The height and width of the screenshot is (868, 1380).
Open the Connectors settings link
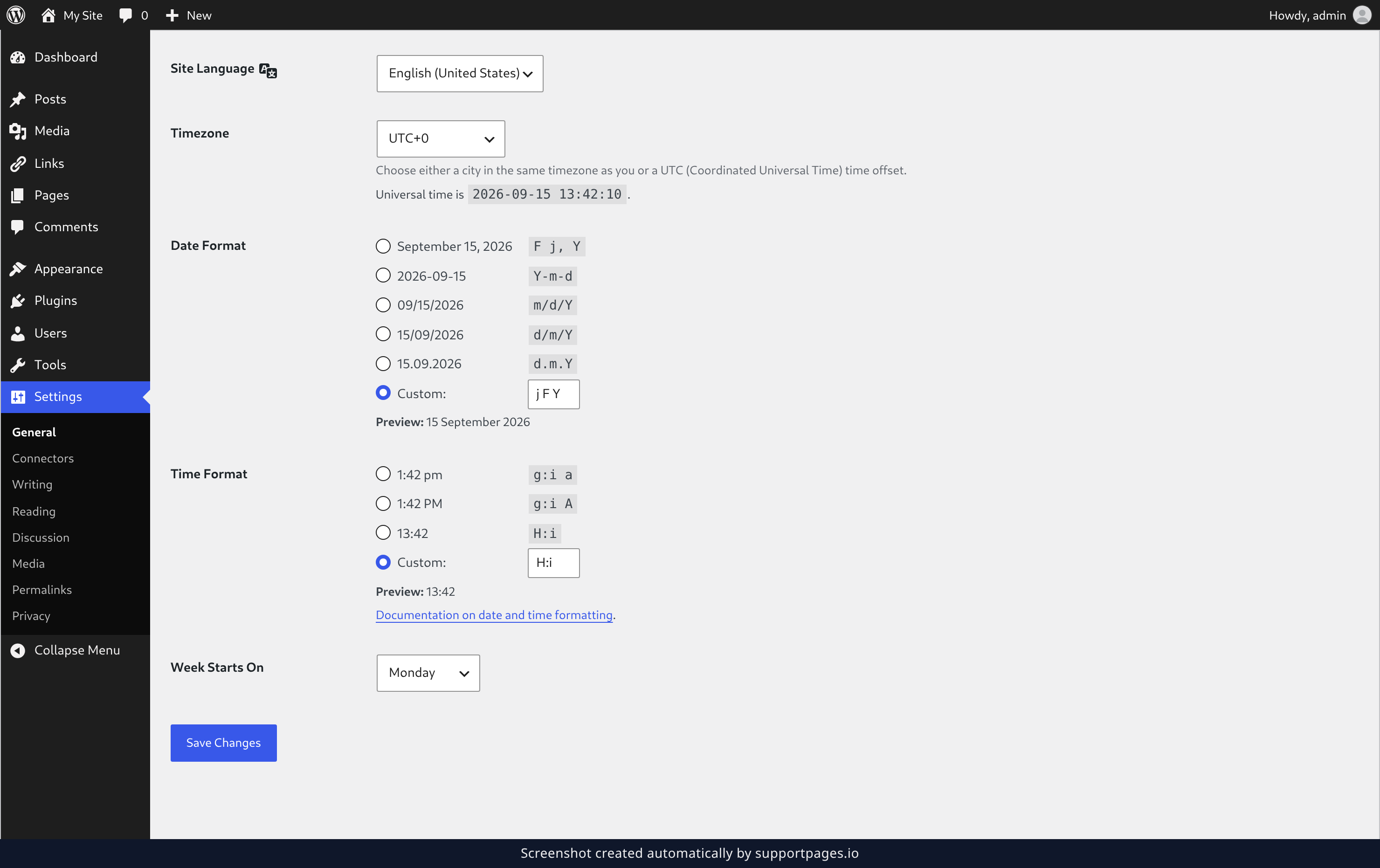(43, 458)
